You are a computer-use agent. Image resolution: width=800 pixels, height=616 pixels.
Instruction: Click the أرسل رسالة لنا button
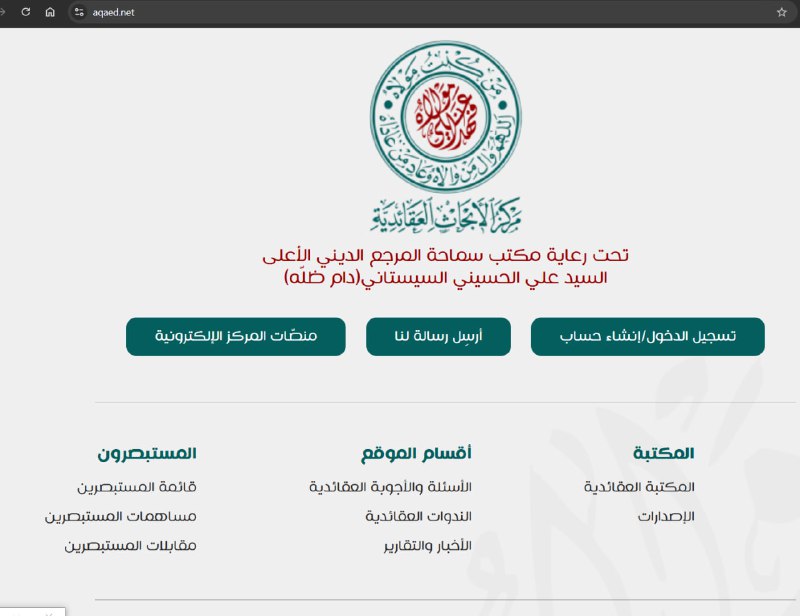click(x=438, y=336)
